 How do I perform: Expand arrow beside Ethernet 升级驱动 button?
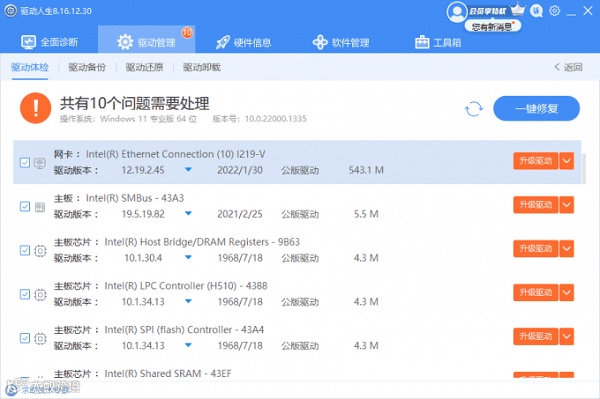(567, 161)
